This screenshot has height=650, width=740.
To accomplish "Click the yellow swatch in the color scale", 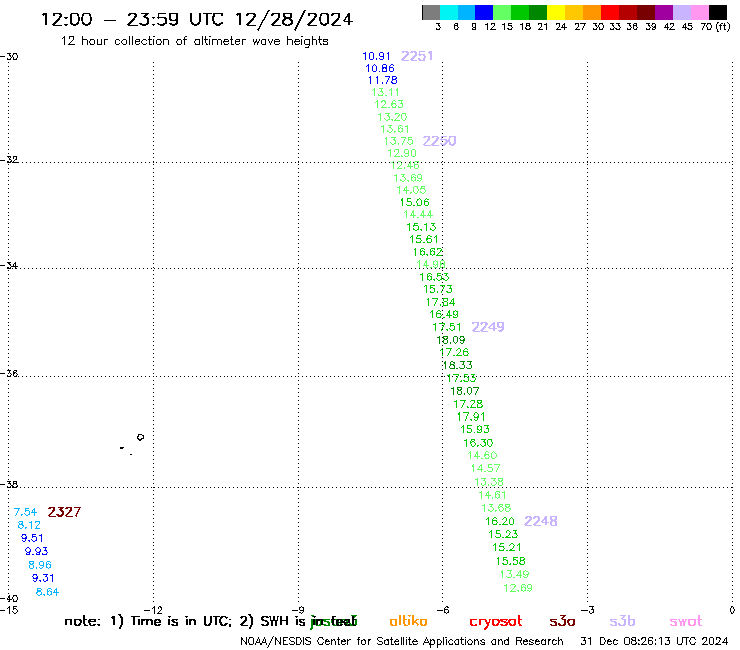I will [556, 12].
